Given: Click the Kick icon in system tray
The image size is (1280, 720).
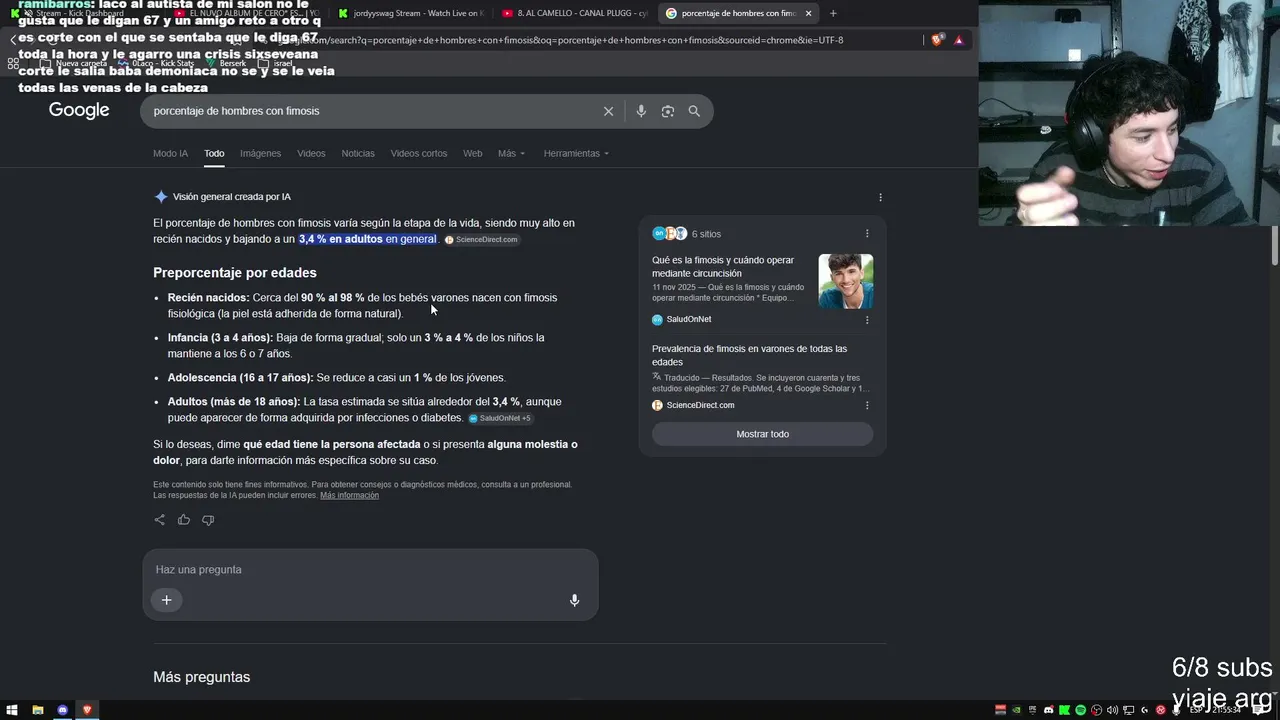Looking at the screenshot, I should (1065, 710).
